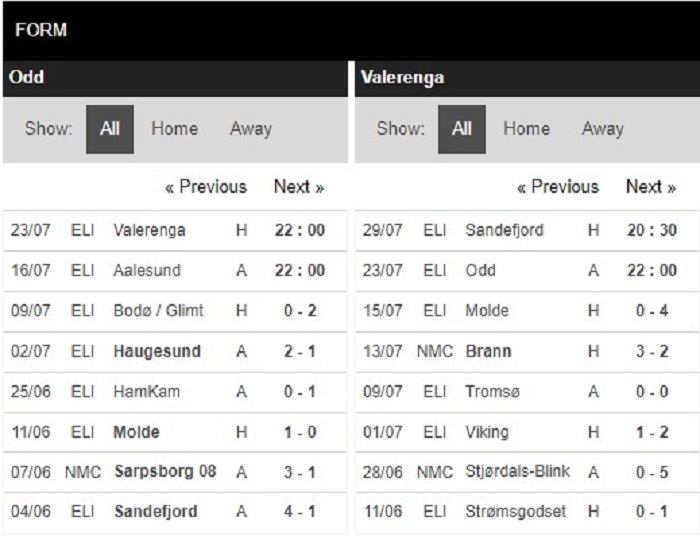The image size is (700, 536).
Task: Open the Sarpsborg 08 cup match
Action: point(175,472)
